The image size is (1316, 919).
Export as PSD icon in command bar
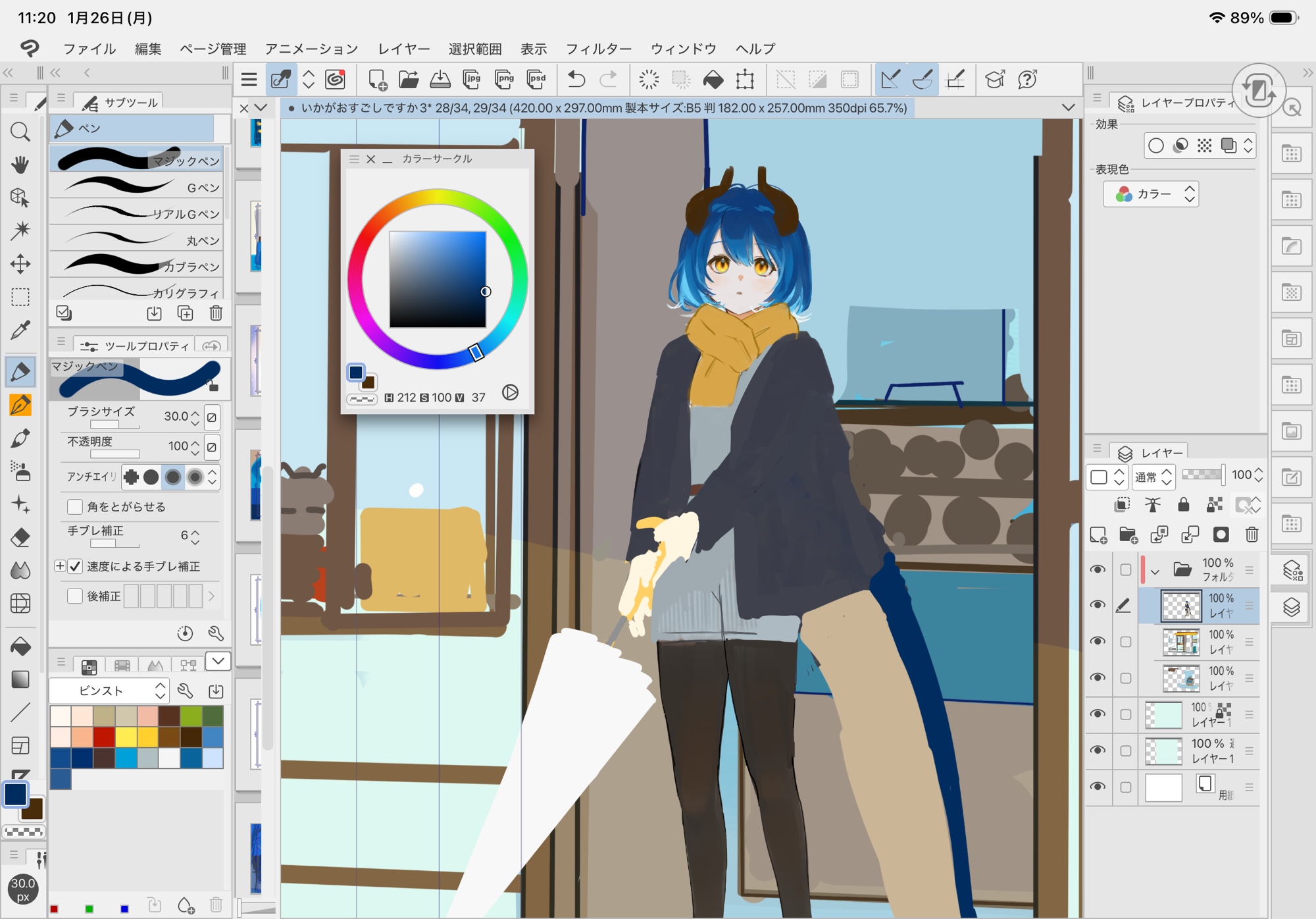tap(536, 80)
